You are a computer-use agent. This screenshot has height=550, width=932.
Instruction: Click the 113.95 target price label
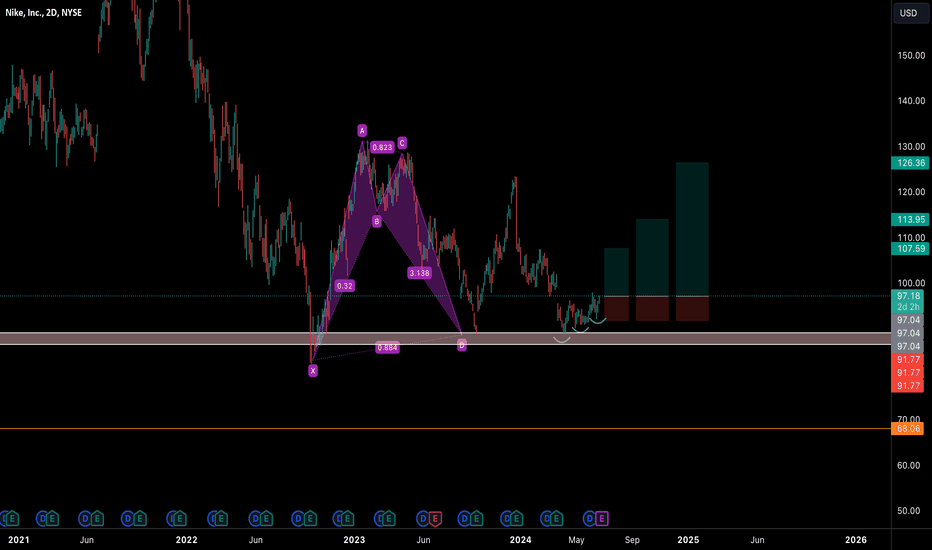click(x=911, y=219)
